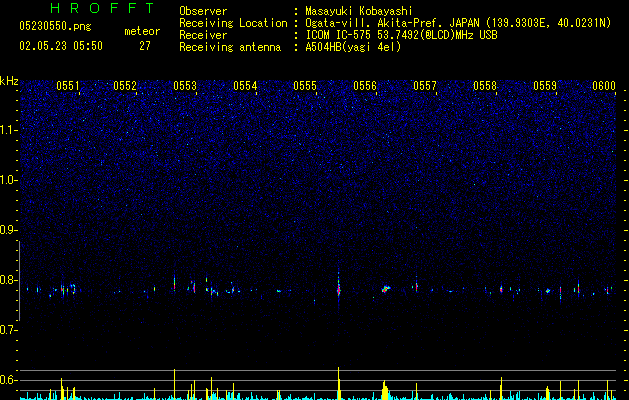Click the 0555 time marker

[305, 86]
